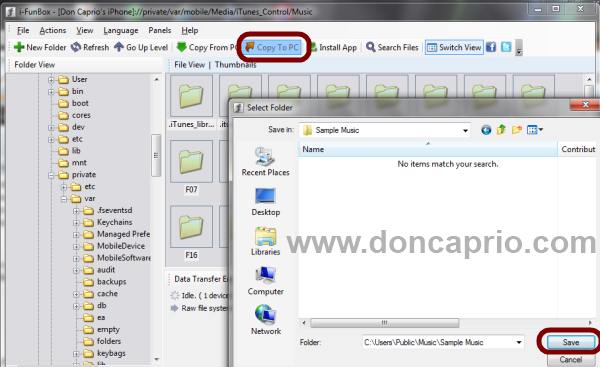Viewport: 600px width, 367px height.
Task: Expand the cache folder node
Action: click(x=76, y=294)
